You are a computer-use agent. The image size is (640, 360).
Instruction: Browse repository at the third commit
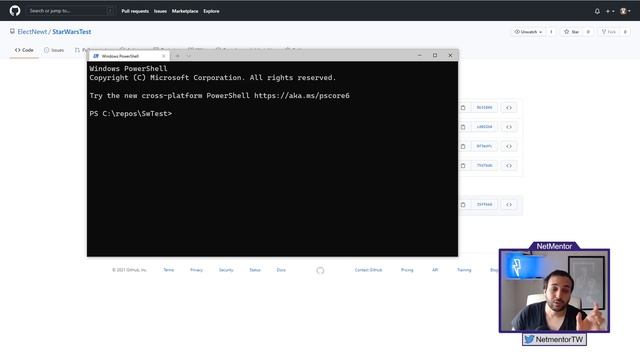[509, 146]
